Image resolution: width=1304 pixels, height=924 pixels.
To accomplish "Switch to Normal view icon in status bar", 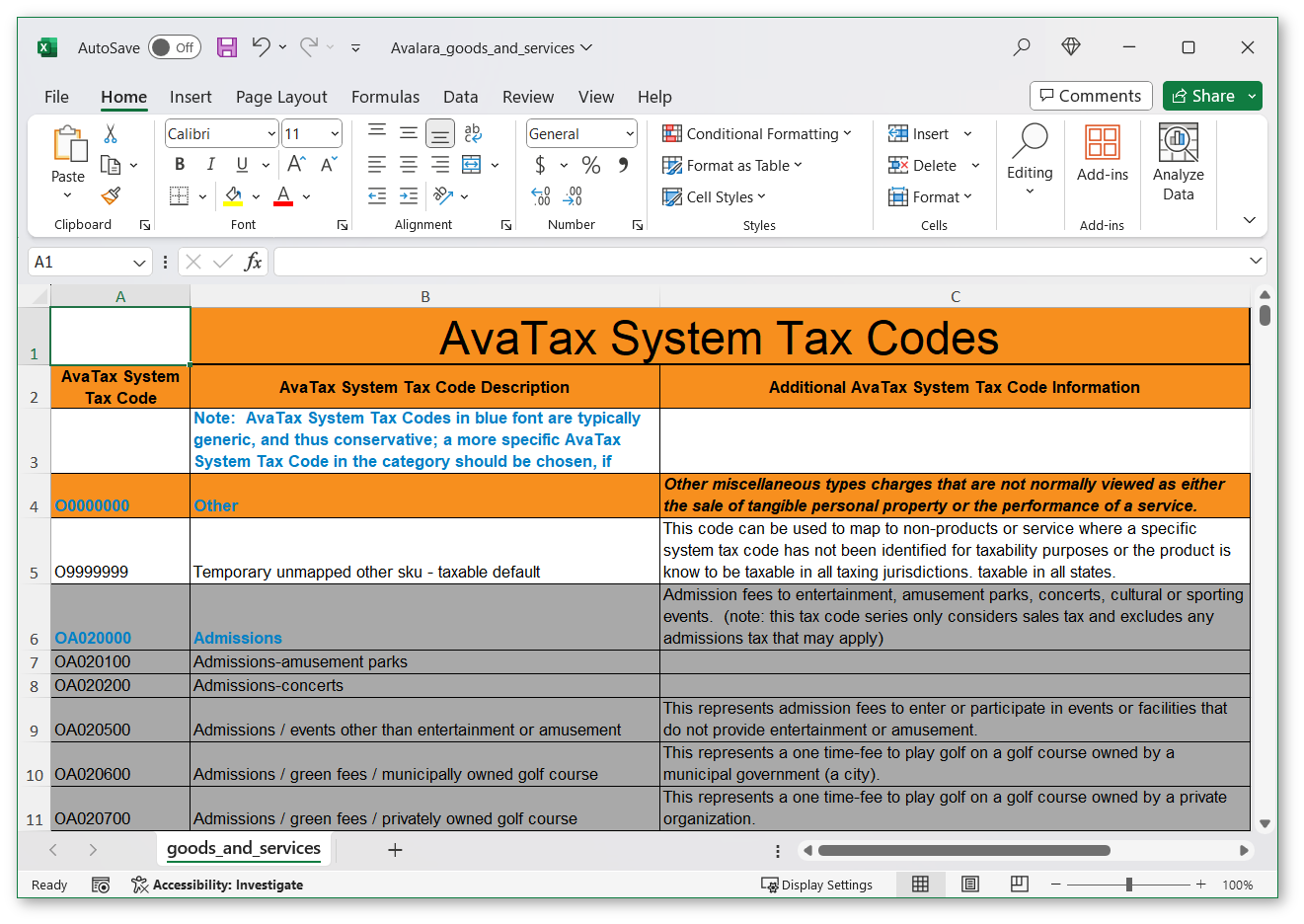I will [920, 884].
